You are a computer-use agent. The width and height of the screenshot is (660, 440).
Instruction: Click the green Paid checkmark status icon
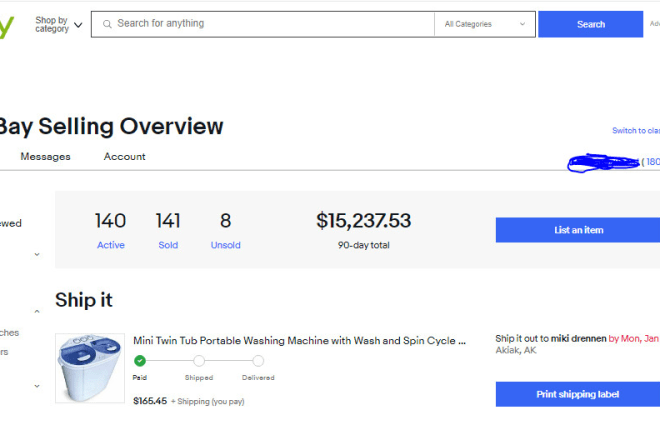[140, 361]
